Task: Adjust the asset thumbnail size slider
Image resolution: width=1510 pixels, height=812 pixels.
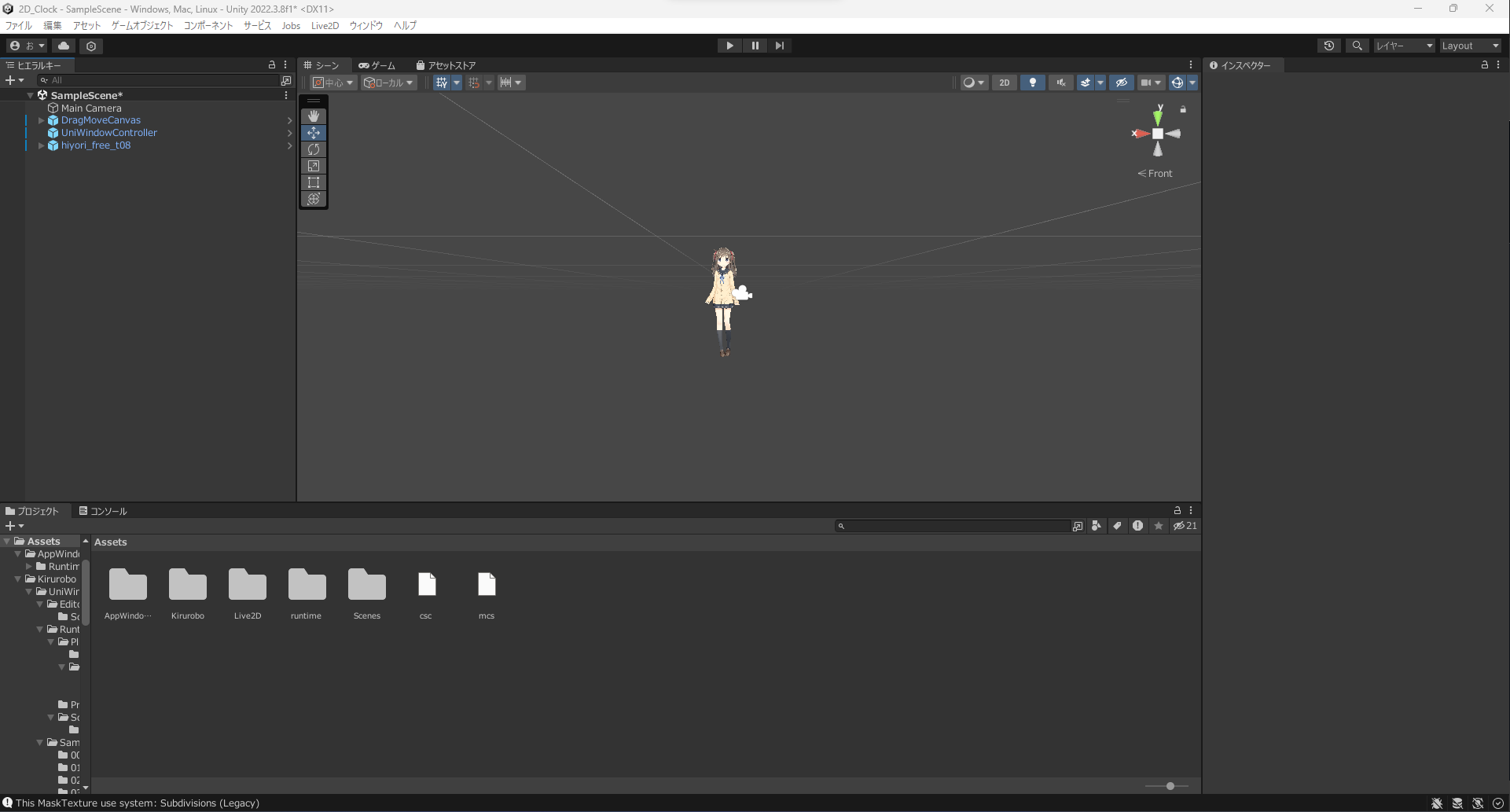Action: click(x=1170, y=786)
